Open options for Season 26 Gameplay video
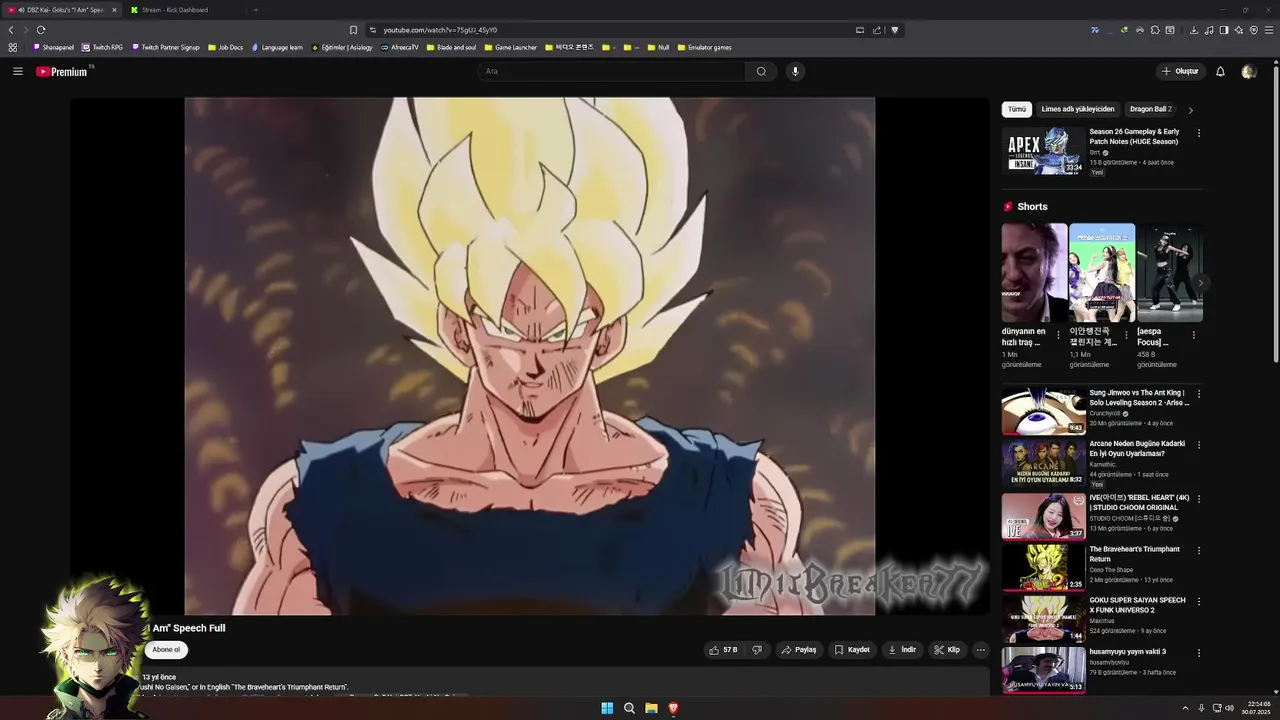This screenshot has width=1280, height=720. click(1199, 133)
